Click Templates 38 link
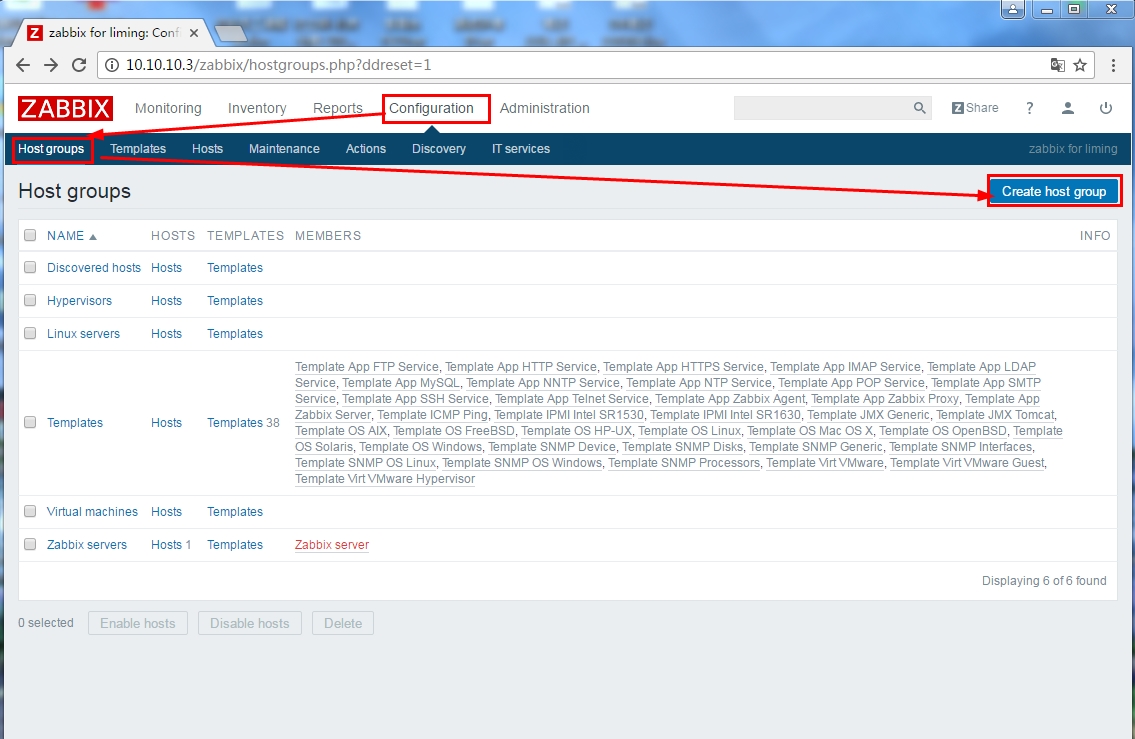Screen dimensions: 1135x739 pyautogui.click(x=235, y=423)
